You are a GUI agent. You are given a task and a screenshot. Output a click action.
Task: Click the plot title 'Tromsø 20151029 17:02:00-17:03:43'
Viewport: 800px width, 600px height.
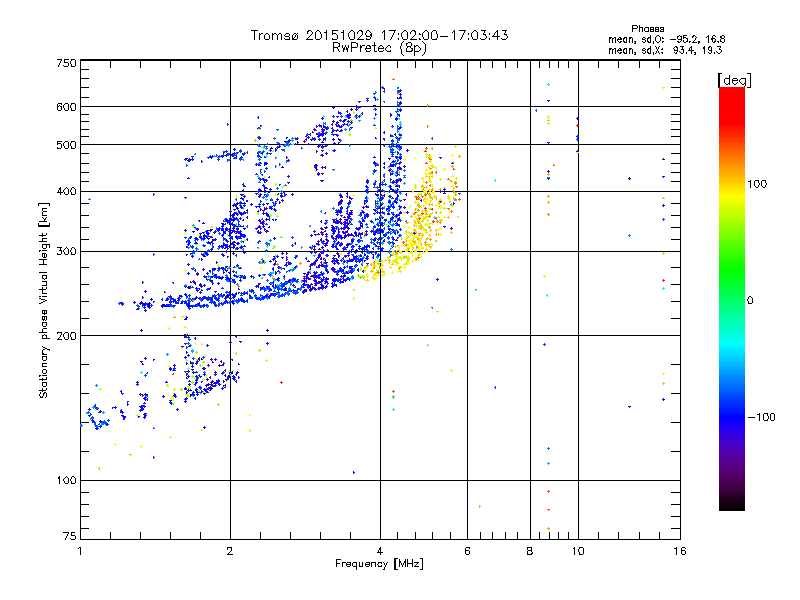pos(379,35)
